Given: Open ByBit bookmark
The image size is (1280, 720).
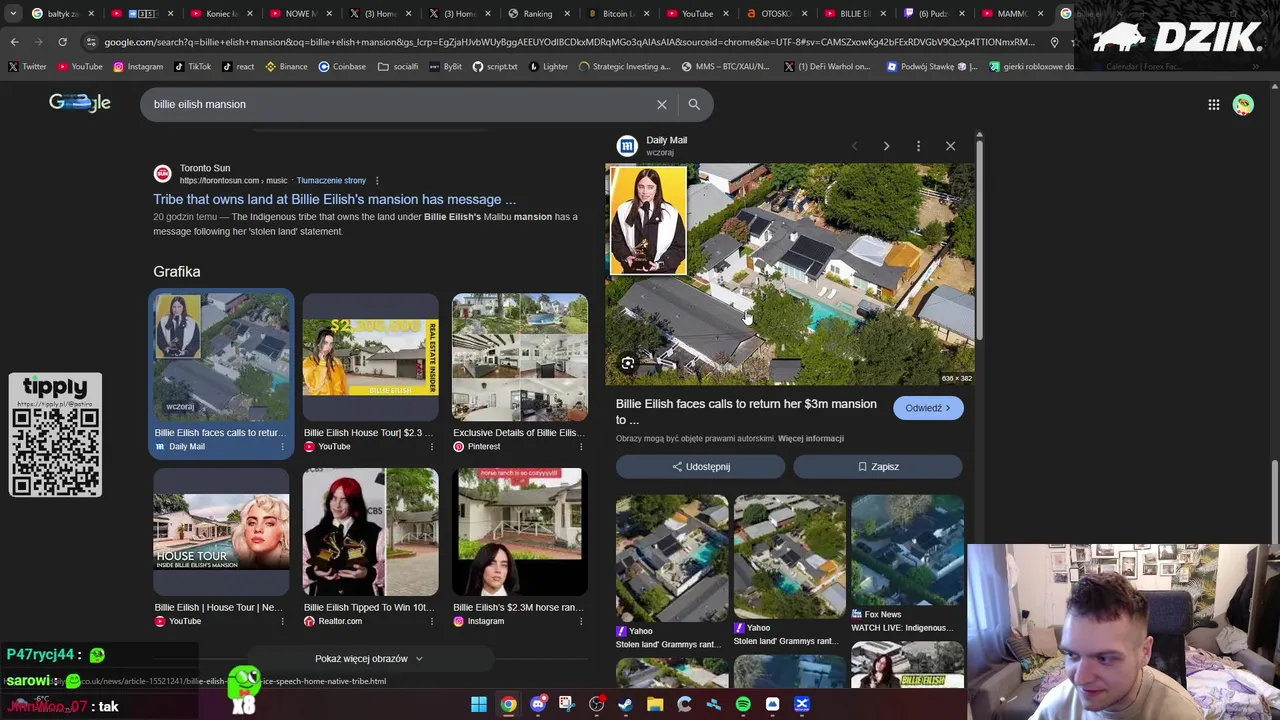Looking at the screenshot, I should [445, 67].
